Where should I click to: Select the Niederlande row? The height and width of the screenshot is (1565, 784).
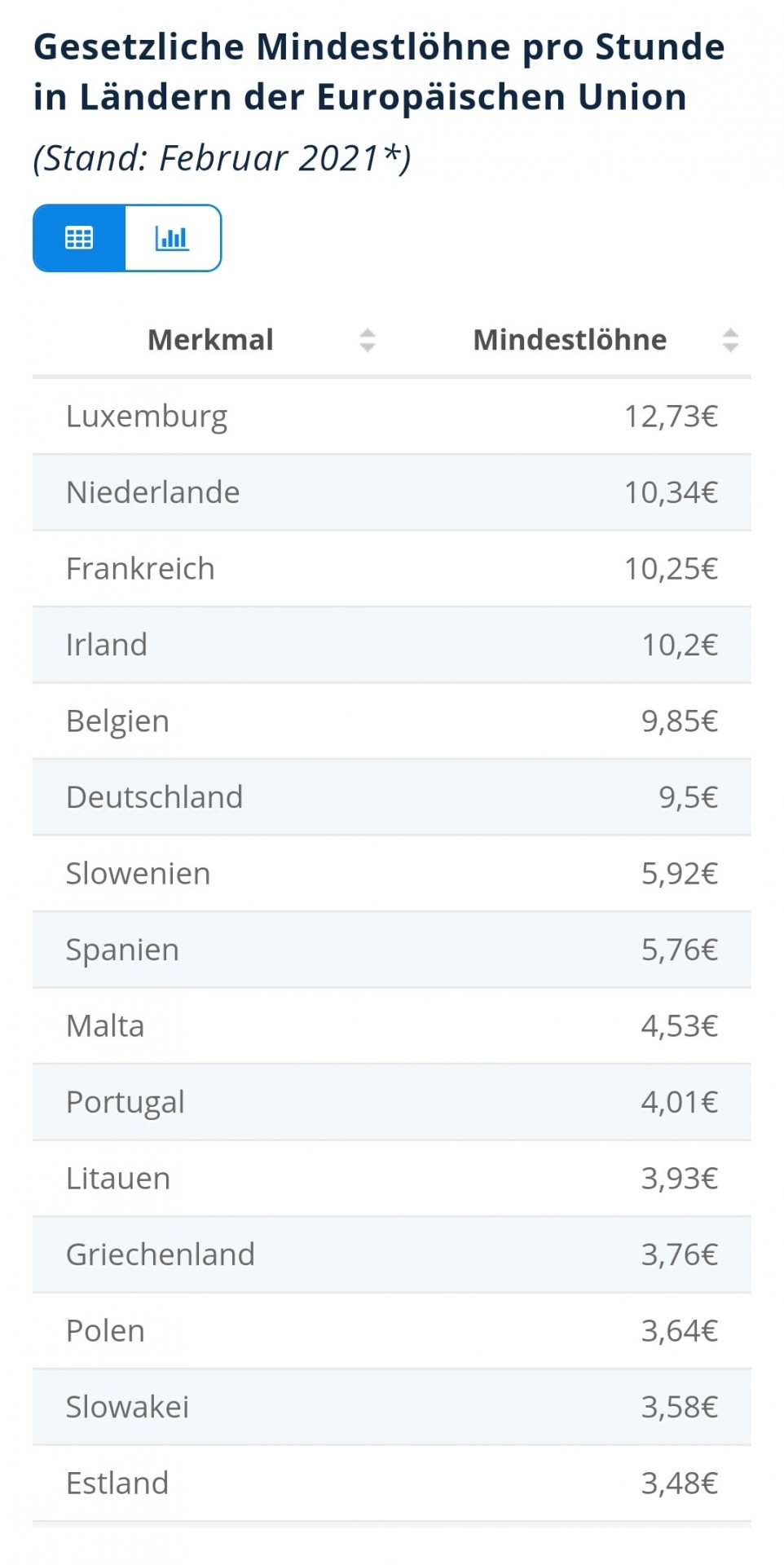point(392,492)
